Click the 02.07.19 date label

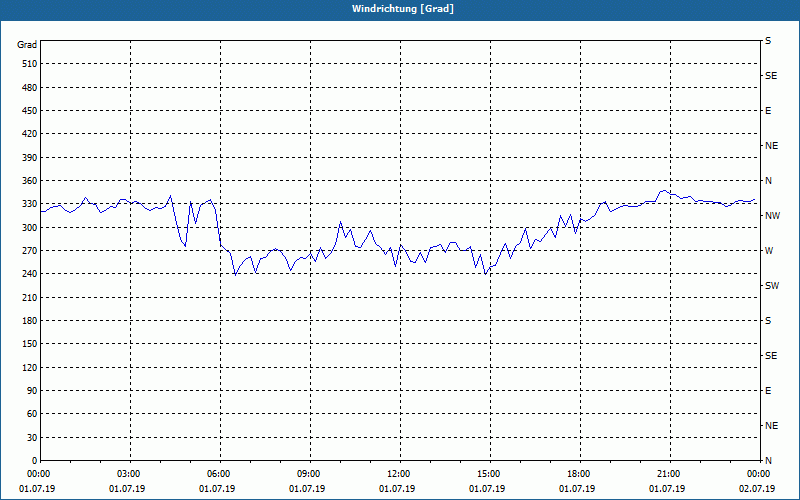tap(757, 489)
